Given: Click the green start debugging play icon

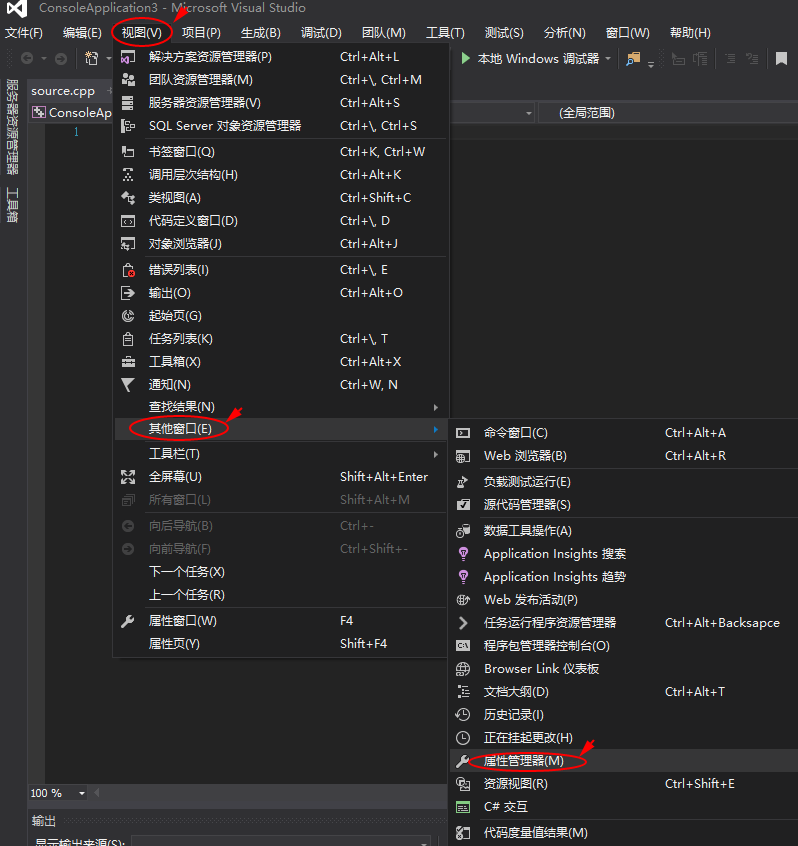Looking at the screenshot, I should [x=466, y=59].
